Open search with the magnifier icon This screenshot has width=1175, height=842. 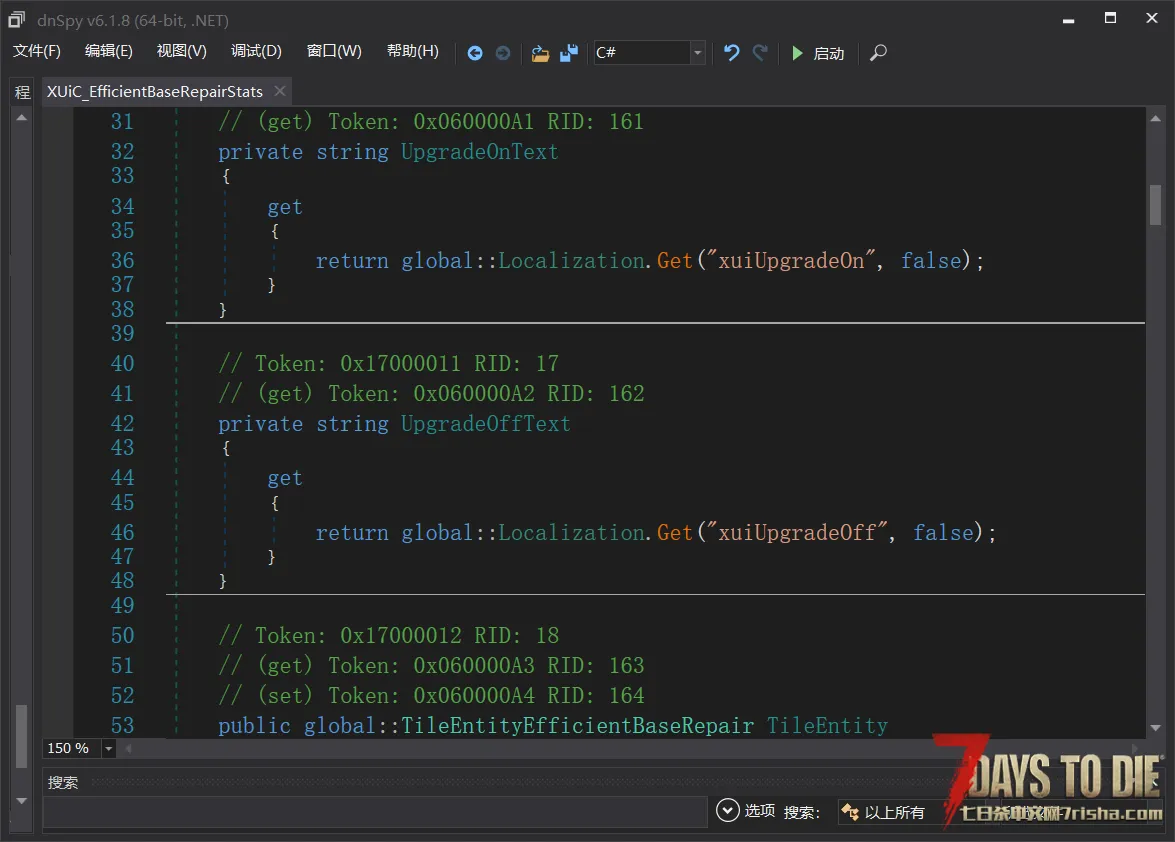tap(878, 52)
